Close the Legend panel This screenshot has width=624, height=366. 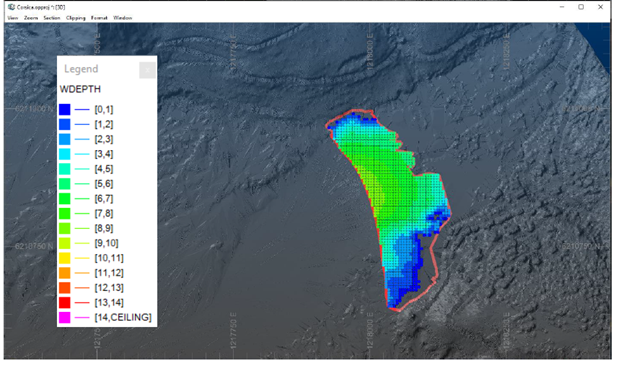(x=147, y=70)
